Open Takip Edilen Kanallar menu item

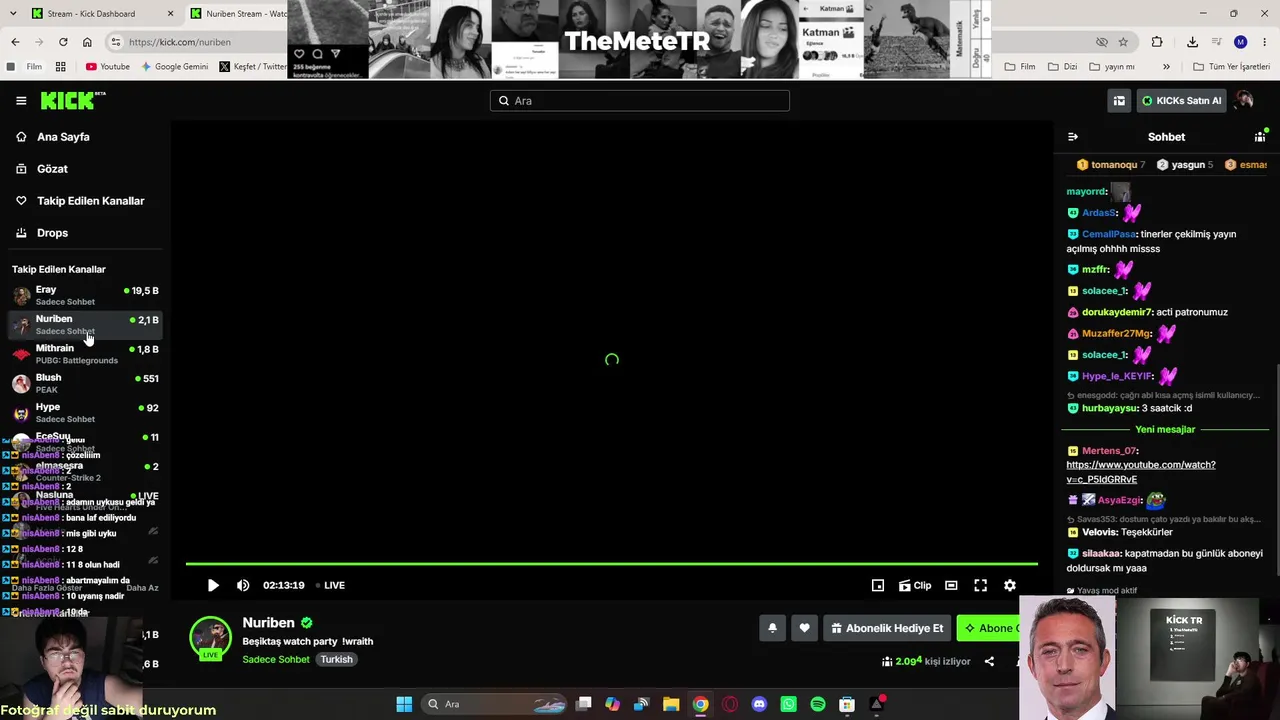click(x=90, y=201)
